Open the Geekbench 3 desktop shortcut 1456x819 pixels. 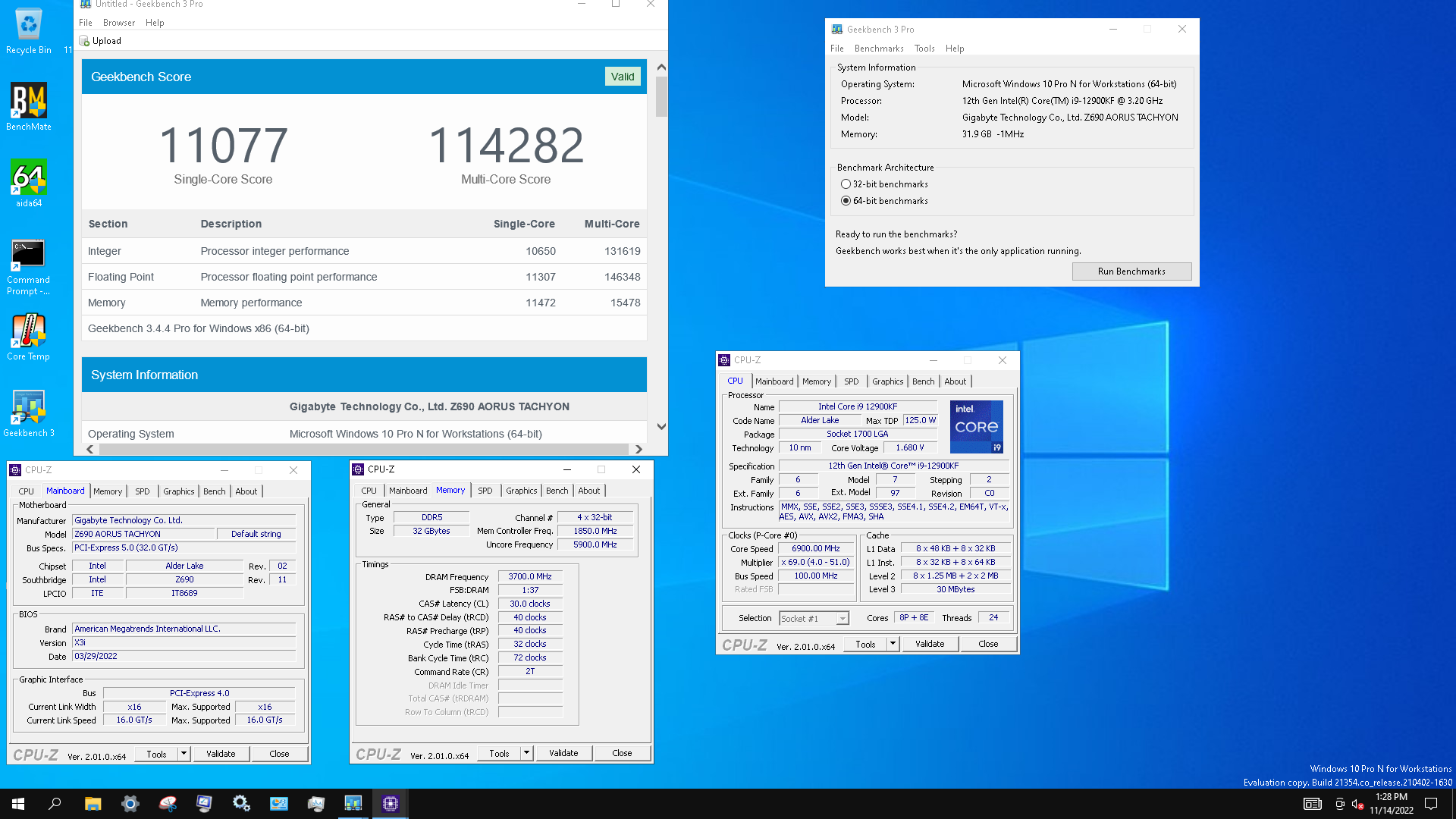point(29,413)
